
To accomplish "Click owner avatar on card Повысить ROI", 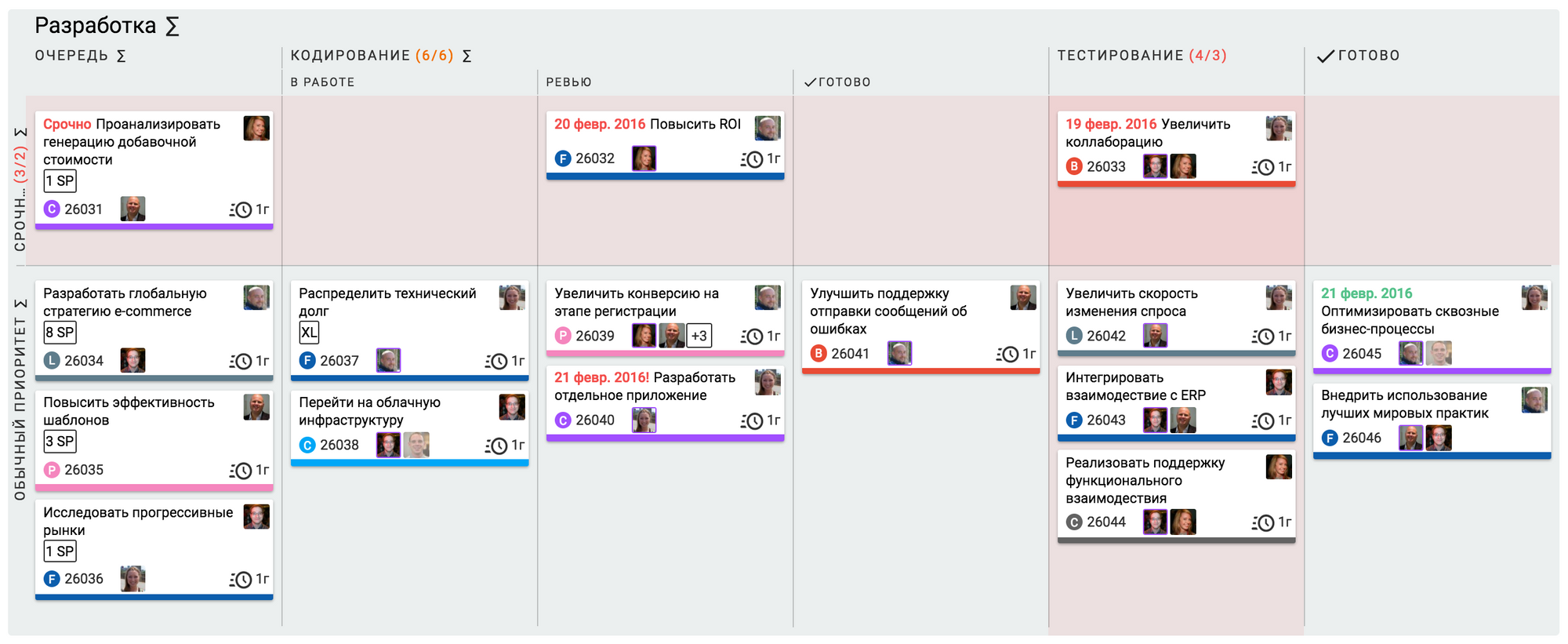I will pyautogui.click(x=767, y=128).
